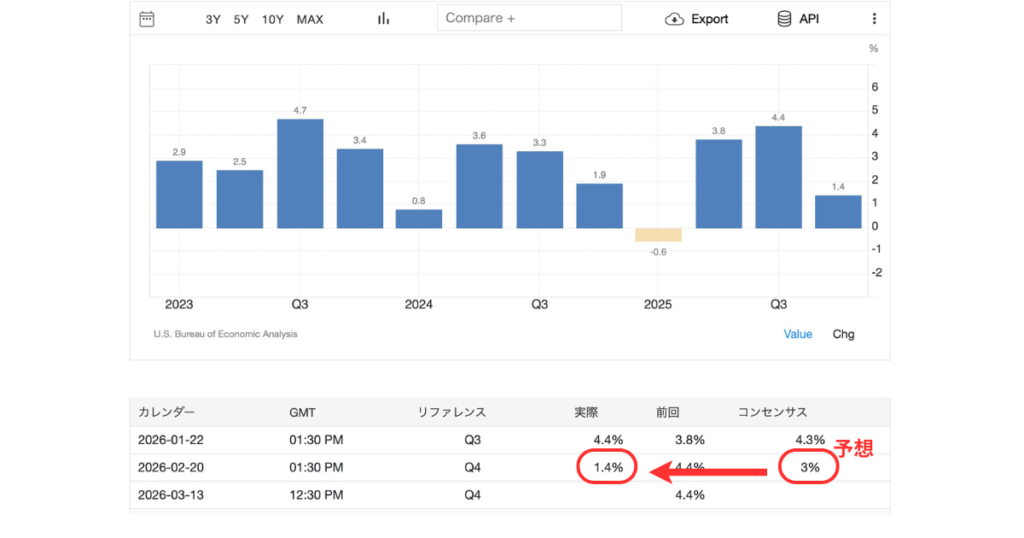This screenshot has height=538, width=1024.
Task: Select the 3Y time range
Action: coord(213,19)
